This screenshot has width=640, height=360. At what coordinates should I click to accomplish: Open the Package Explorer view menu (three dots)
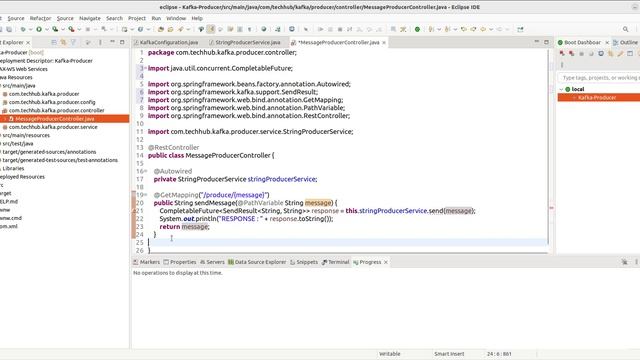point(100,42)
